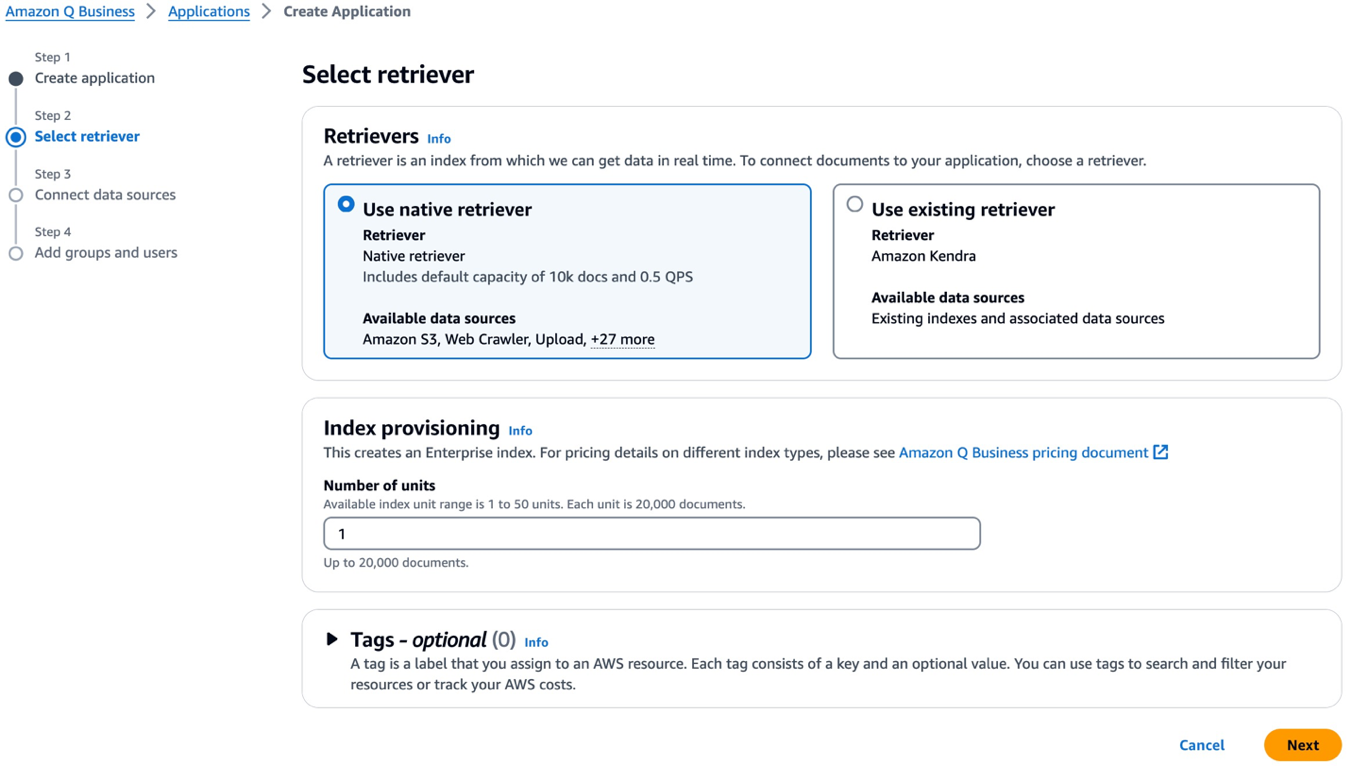The width and height of the screenshot is (1352, 766).
Task: Navigate to Applications via breadcrumb
Action: [208, 11]
